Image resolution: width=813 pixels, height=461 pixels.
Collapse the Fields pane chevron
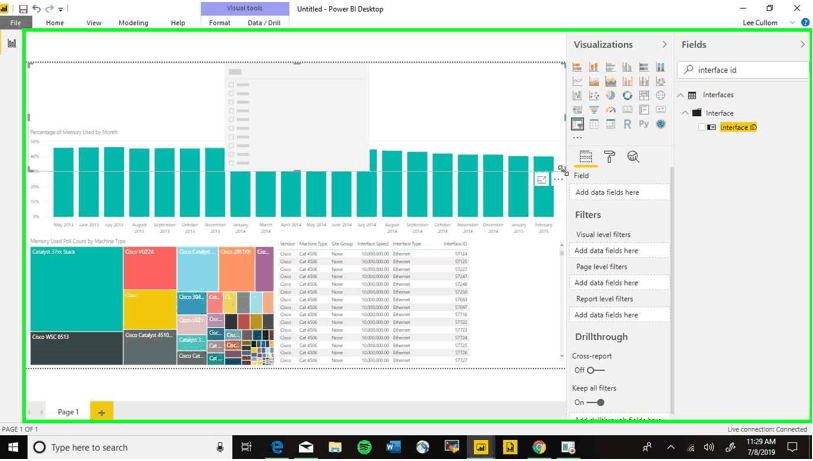[x=803, y=45]
